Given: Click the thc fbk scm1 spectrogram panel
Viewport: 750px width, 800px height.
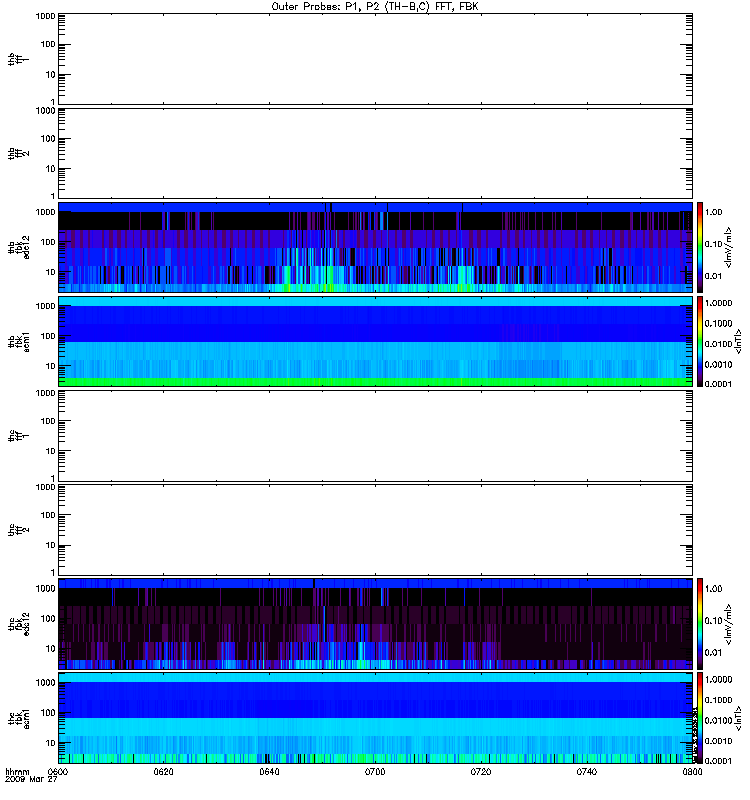Looking at the screenshot, I should pyautogui.click(x=376, y=718).
